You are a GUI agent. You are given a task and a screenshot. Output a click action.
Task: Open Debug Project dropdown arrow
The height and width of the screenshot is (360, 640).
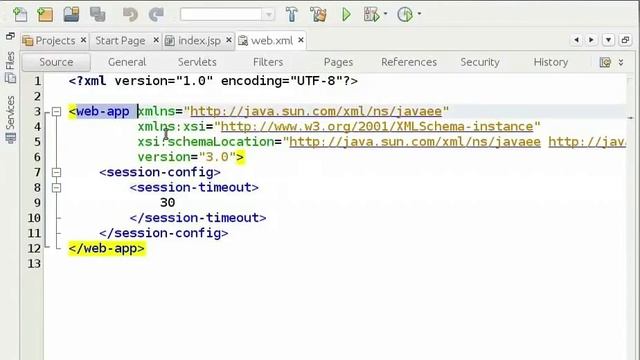(x=385, y=14)
